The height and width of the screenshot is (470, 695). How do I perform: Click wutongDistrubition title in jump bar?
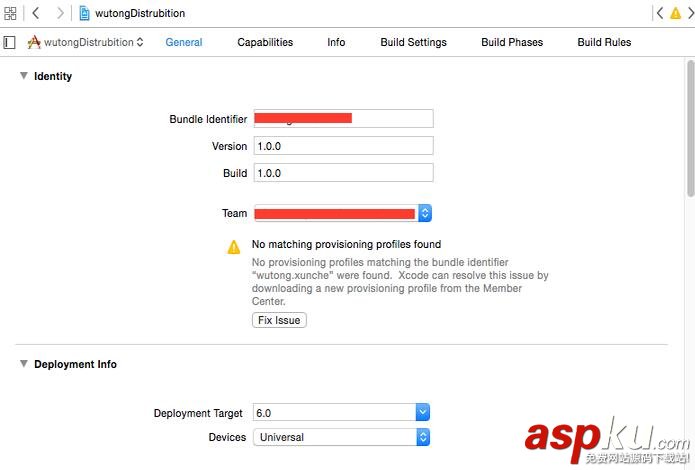[140, 13]
